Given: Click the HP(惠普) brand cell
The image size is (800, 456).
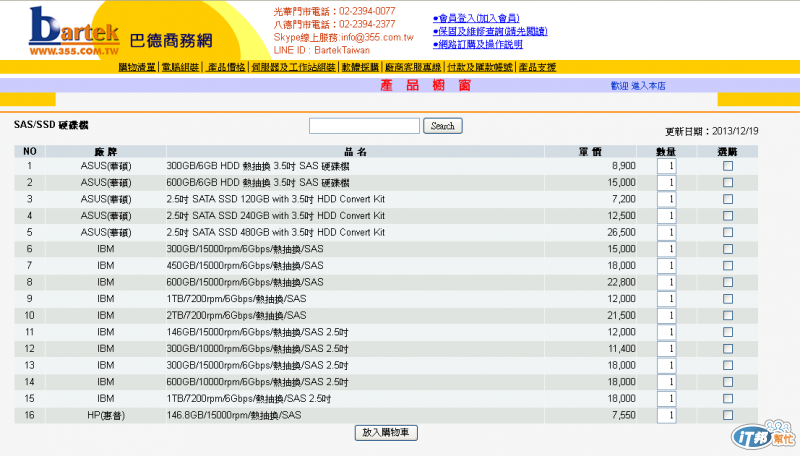Looking at the screenshot, I should click(x=106, y=415).
